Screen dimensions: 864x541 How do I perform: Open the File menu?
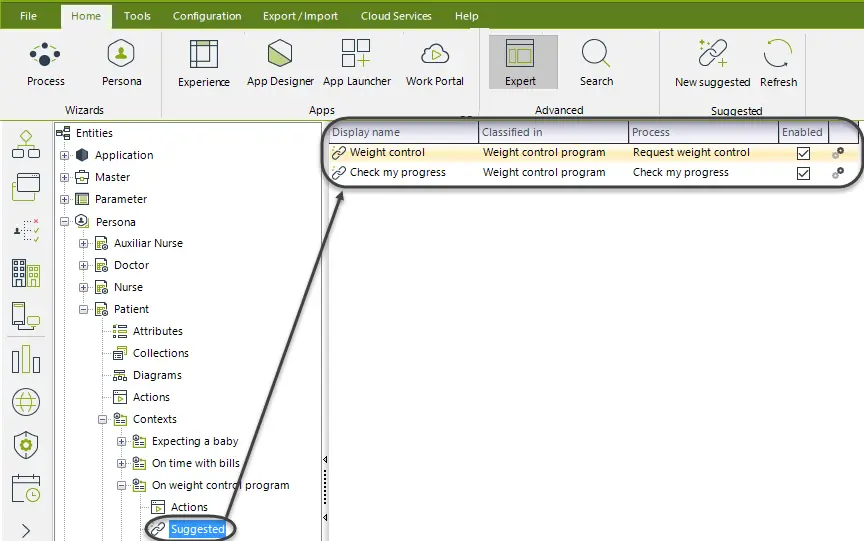[x=28, y=16]
